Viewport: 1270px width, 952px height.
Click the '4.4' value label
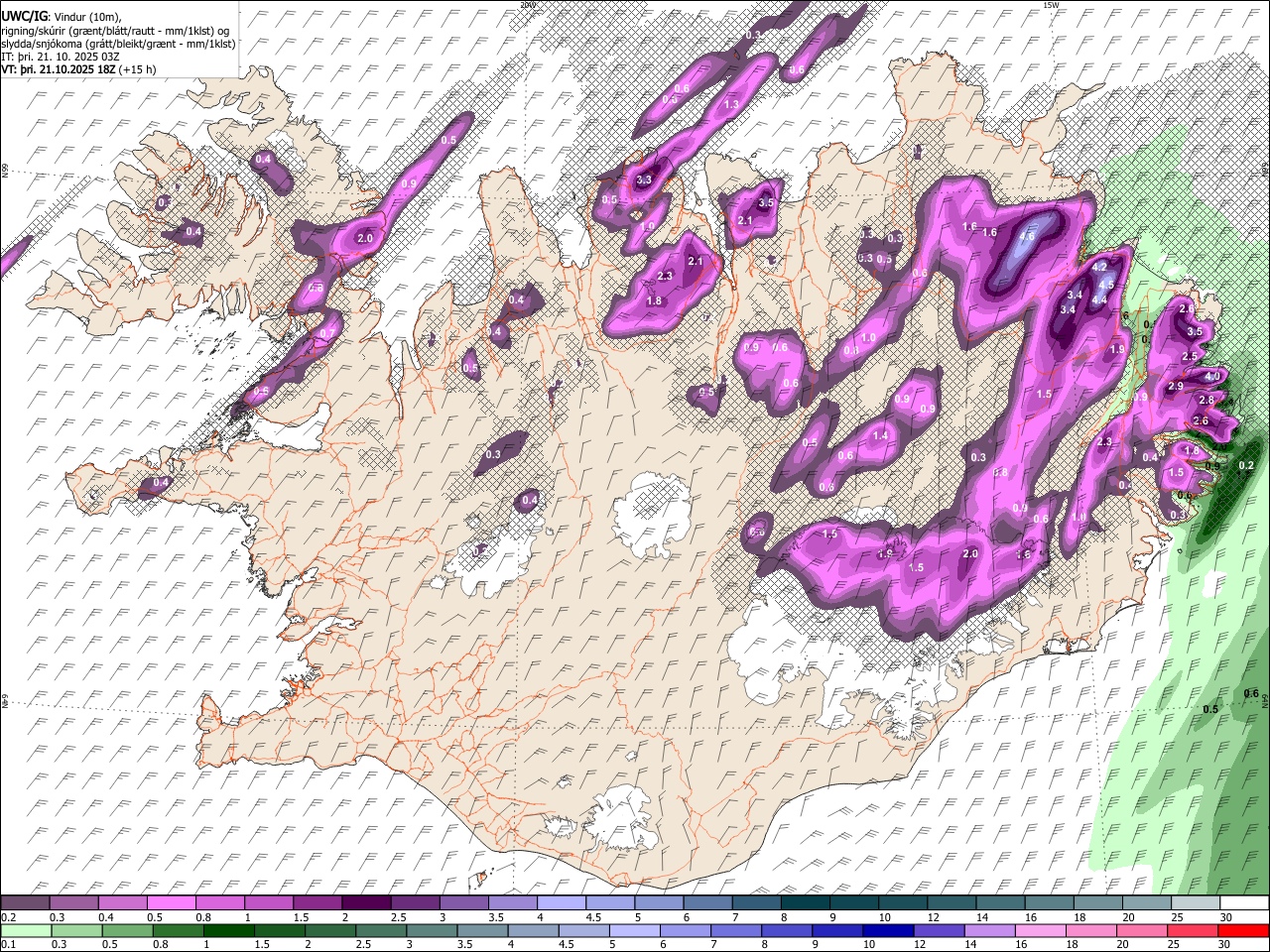point(1099,299)
